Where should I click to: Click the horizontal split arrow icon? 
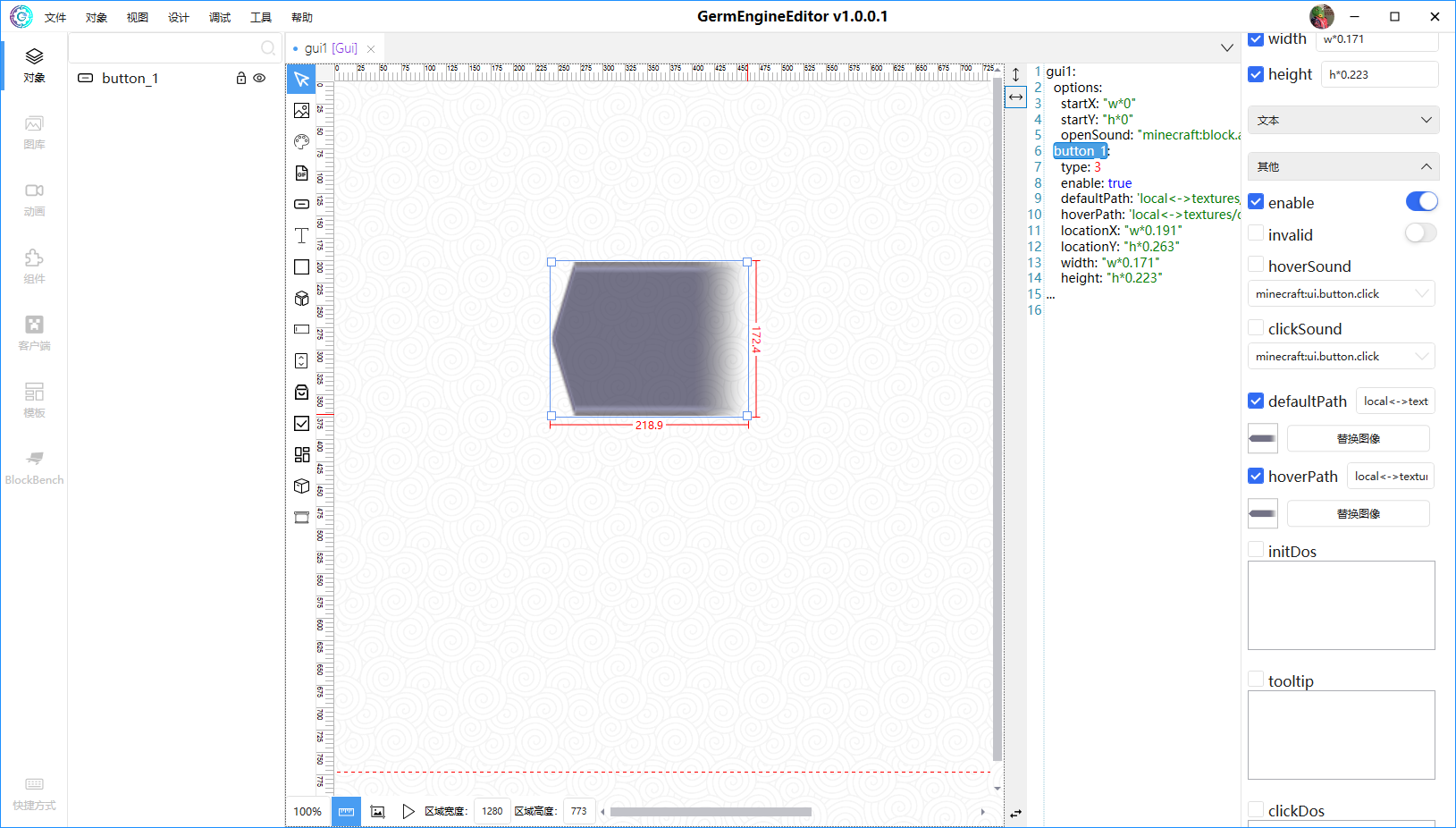pos(1015,97)
